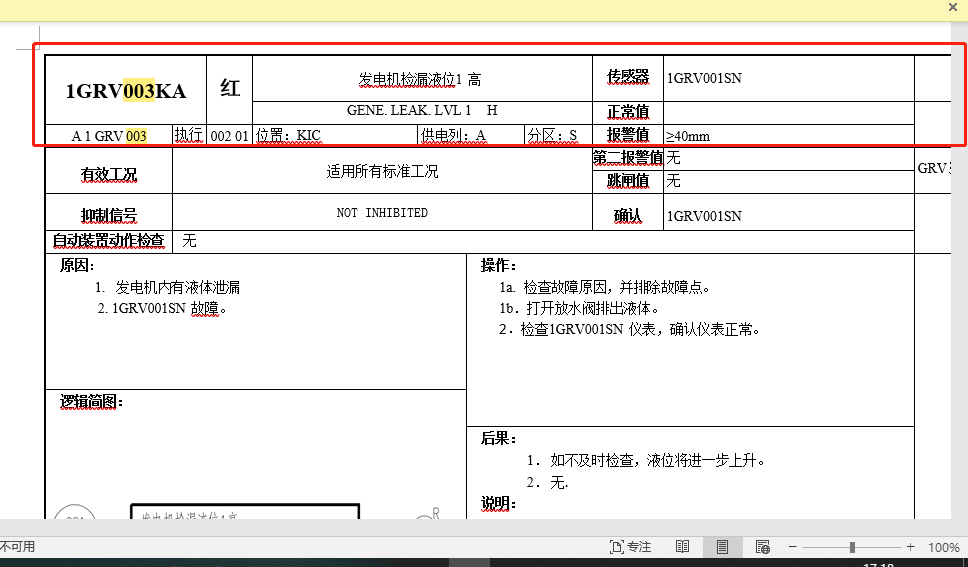Select Print Layout view icon

[722, 547]
